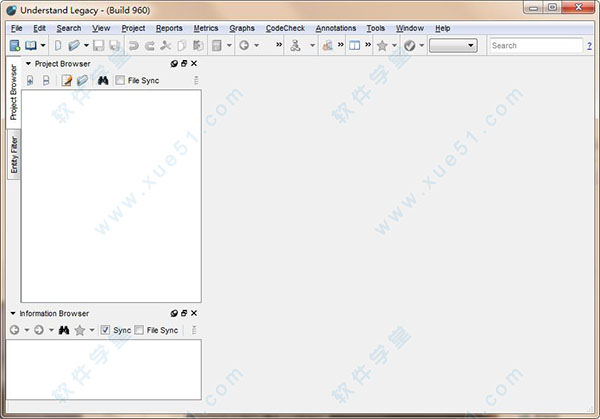Click the Favorites star in main toolbar
Image resolution: width=600 pixels, height=419 pixels.
pos(382,46)
